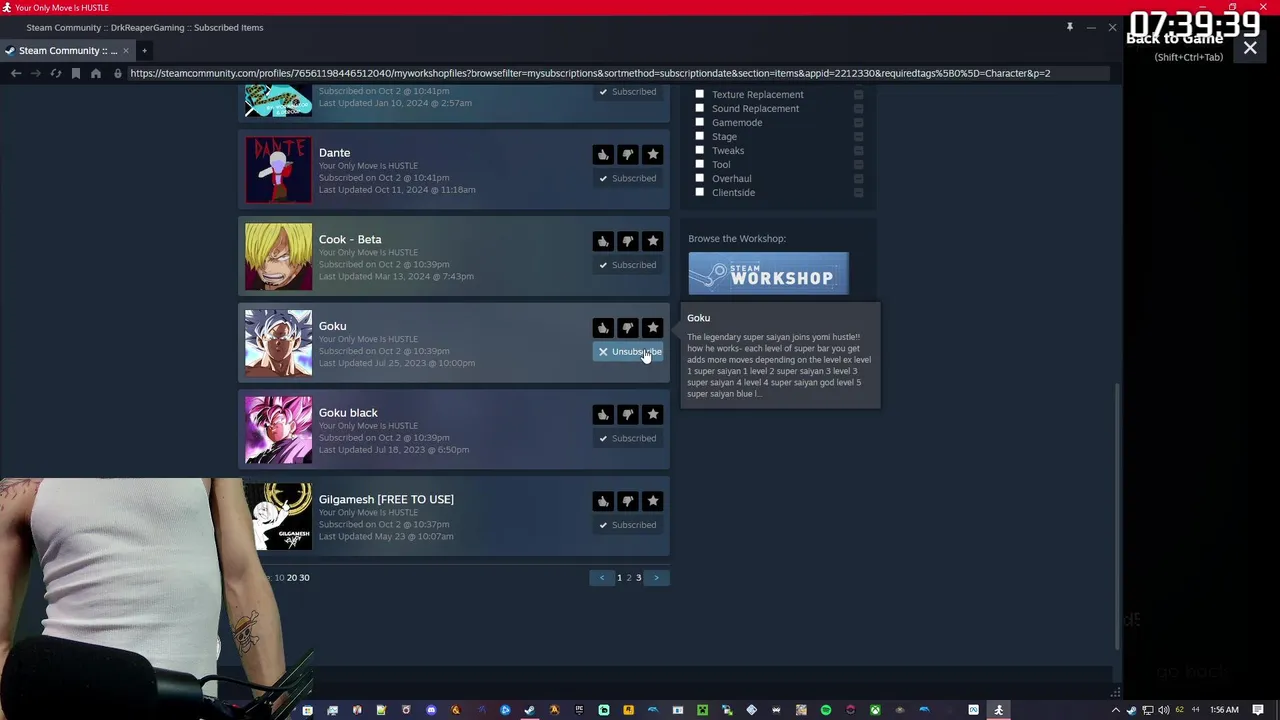This screenshot has width=1280, height=720.
Task: Favorite the Dante mod with star
Action: click(653, 155)
